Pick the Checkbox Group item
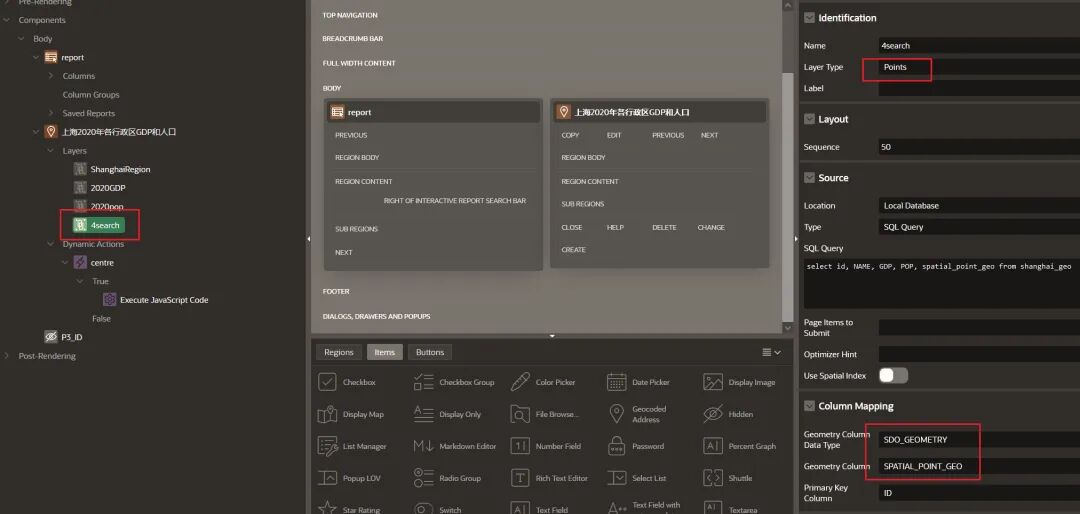The image size is (1080, 514). click(455, 382)
